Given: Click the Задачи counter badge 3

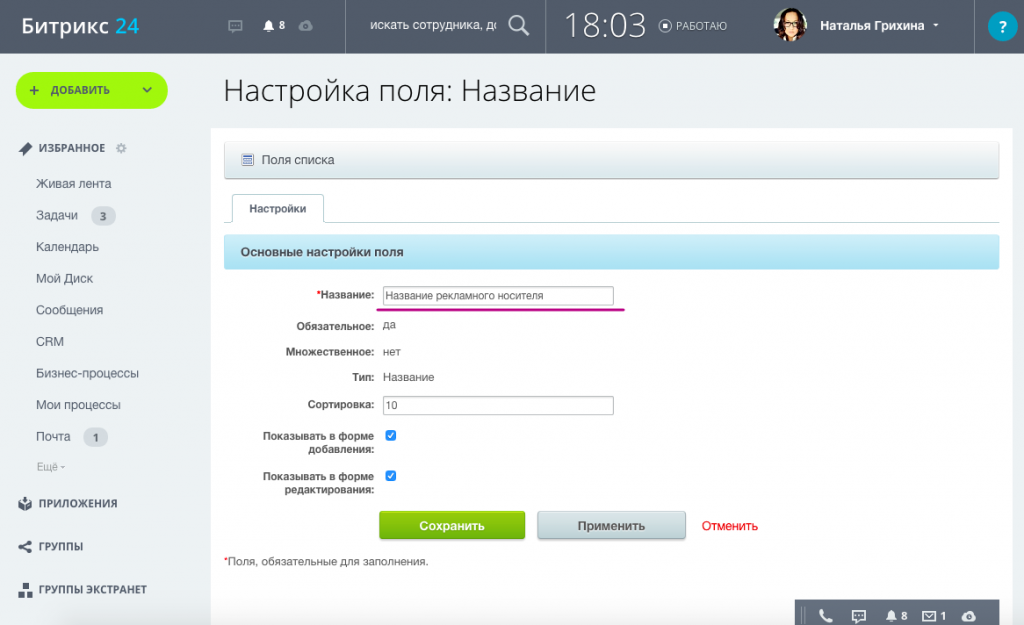Looking at the screenshot, I should [x=103, y=216].
